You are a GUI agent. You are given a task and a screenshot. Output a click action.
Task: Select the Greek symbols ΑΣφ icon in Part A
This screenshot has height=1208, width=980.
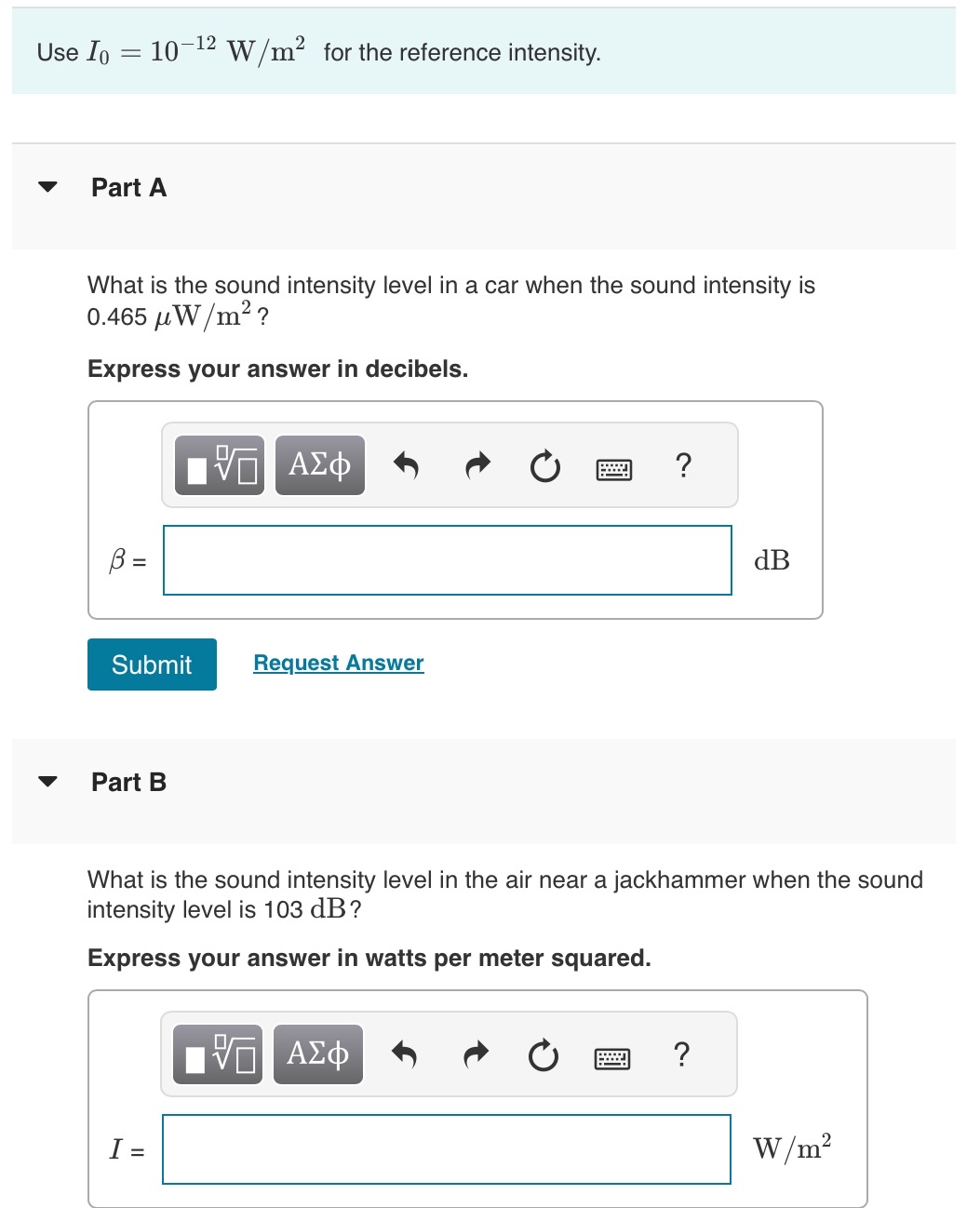(x=318, y=465)
